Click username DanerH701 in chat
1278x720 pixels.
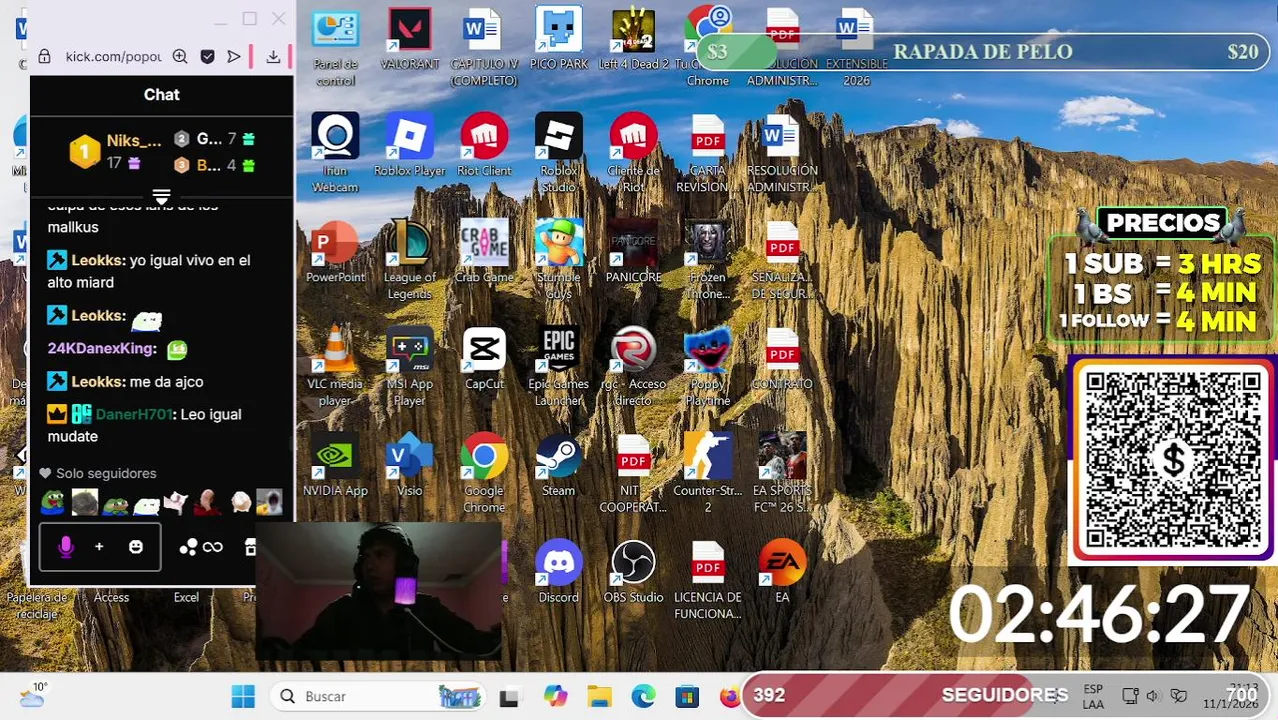pos(134,414)
